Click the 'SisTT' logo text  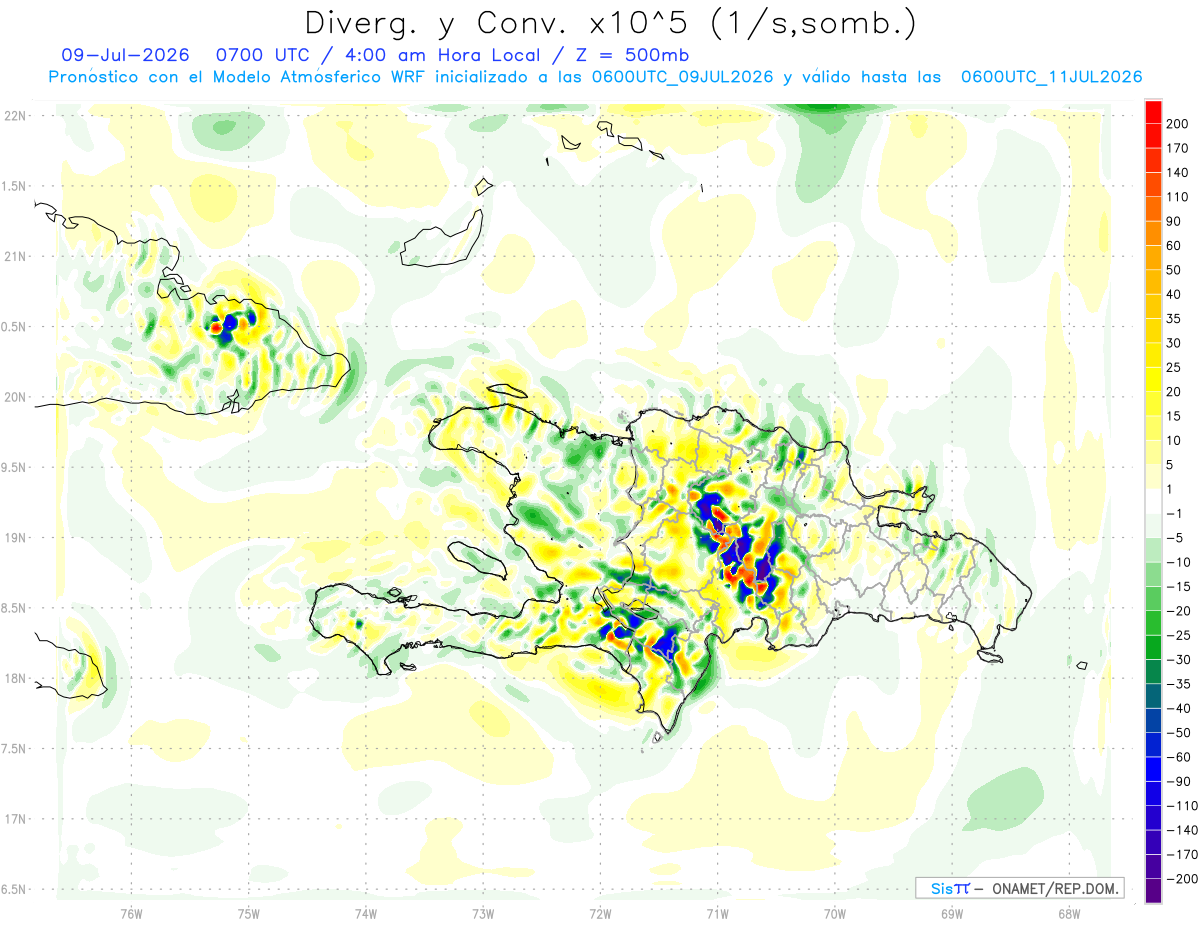tap(950, 888)
